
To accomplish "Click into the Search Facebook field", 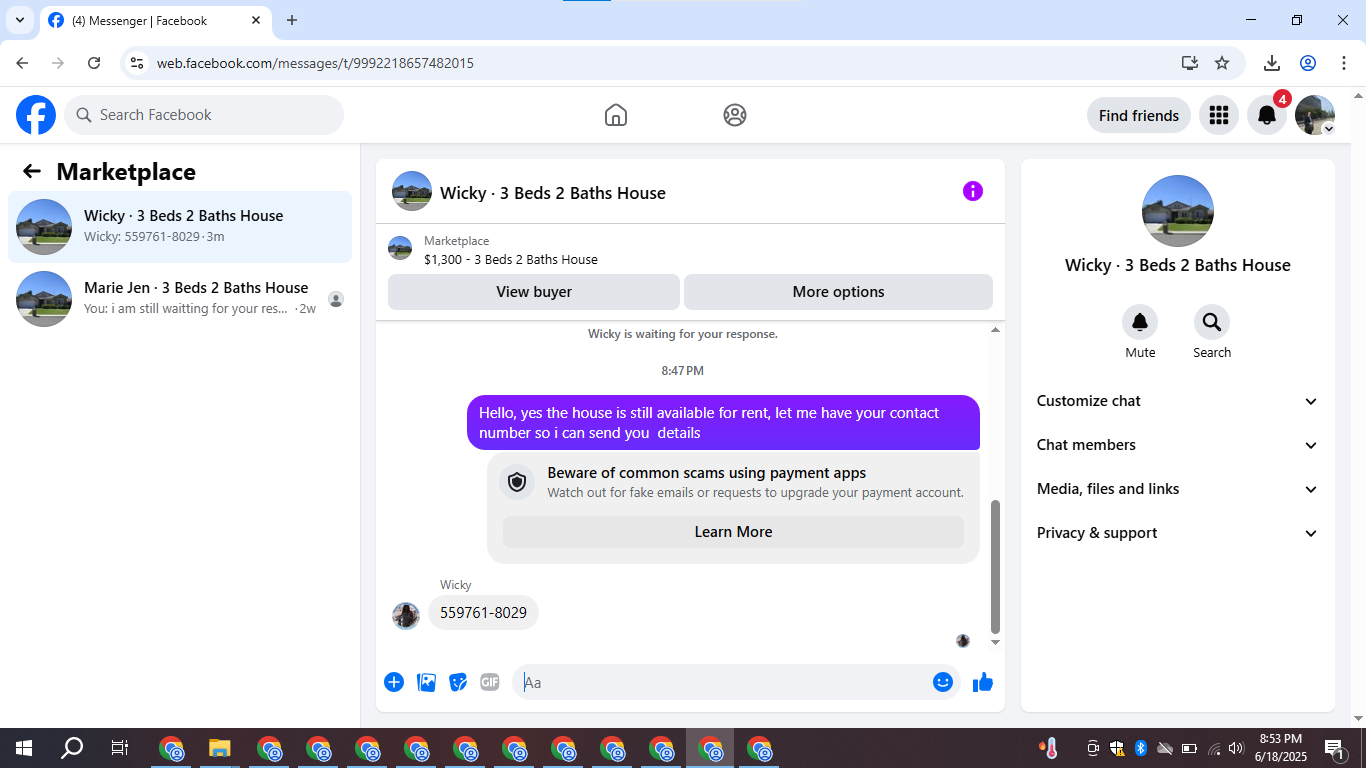I will [204, 115].
